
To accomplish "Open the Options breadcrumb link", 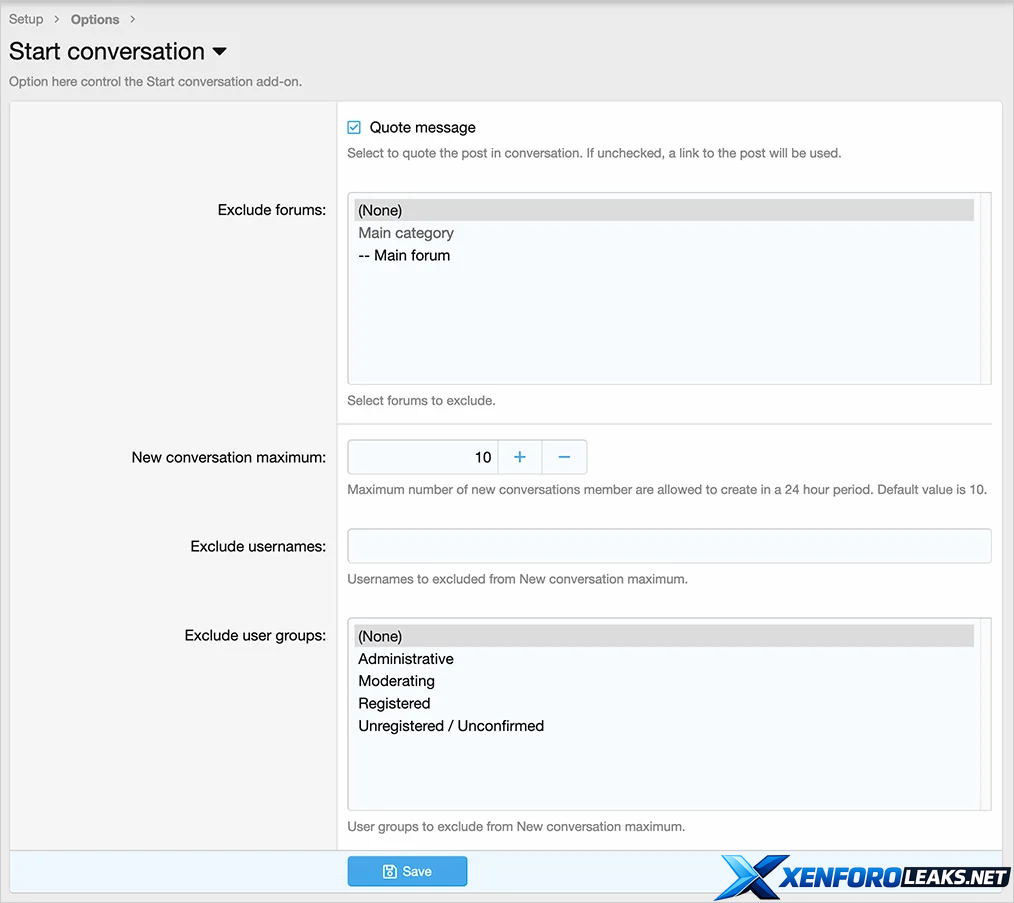I will coord(95,19).
